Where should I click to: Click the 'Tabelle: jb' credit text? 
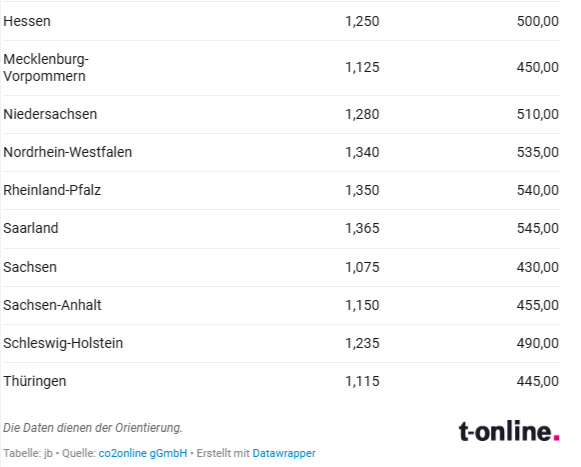click(28, 453)
